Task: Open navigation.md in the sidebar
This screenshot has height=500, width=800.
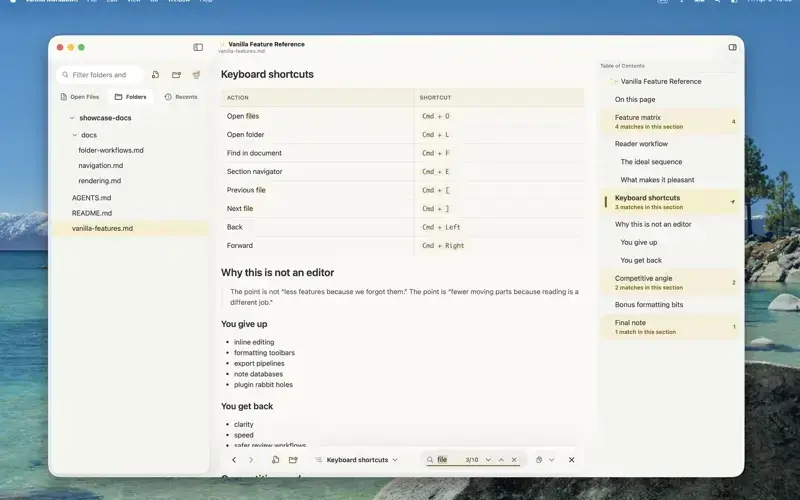Action: point(101,165)
